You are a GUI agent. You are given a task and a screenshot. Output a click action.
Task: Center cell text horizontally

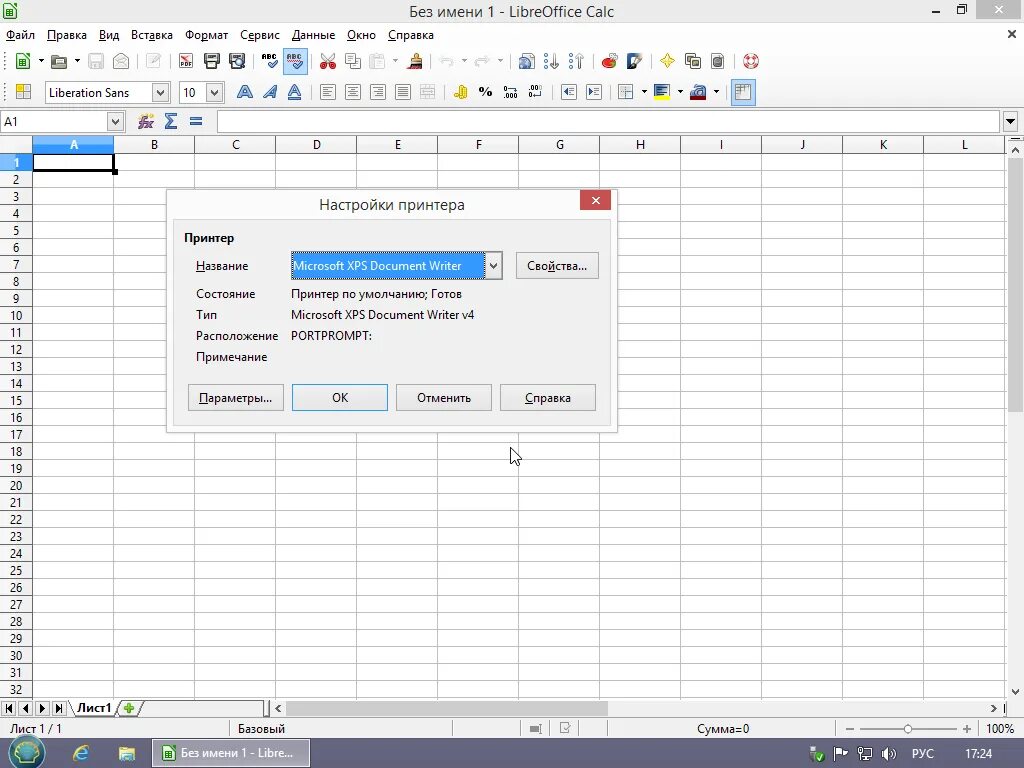(x=353, y=92)
